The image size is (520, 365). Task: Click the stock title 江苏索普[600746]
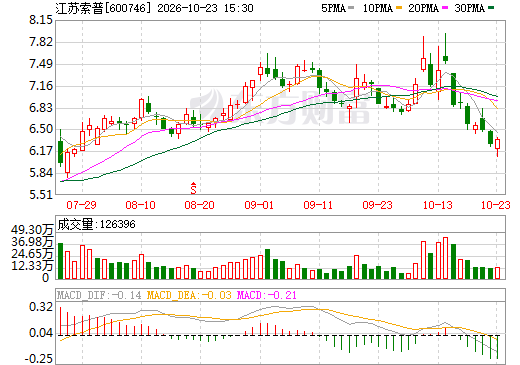[x=103, y=8]
